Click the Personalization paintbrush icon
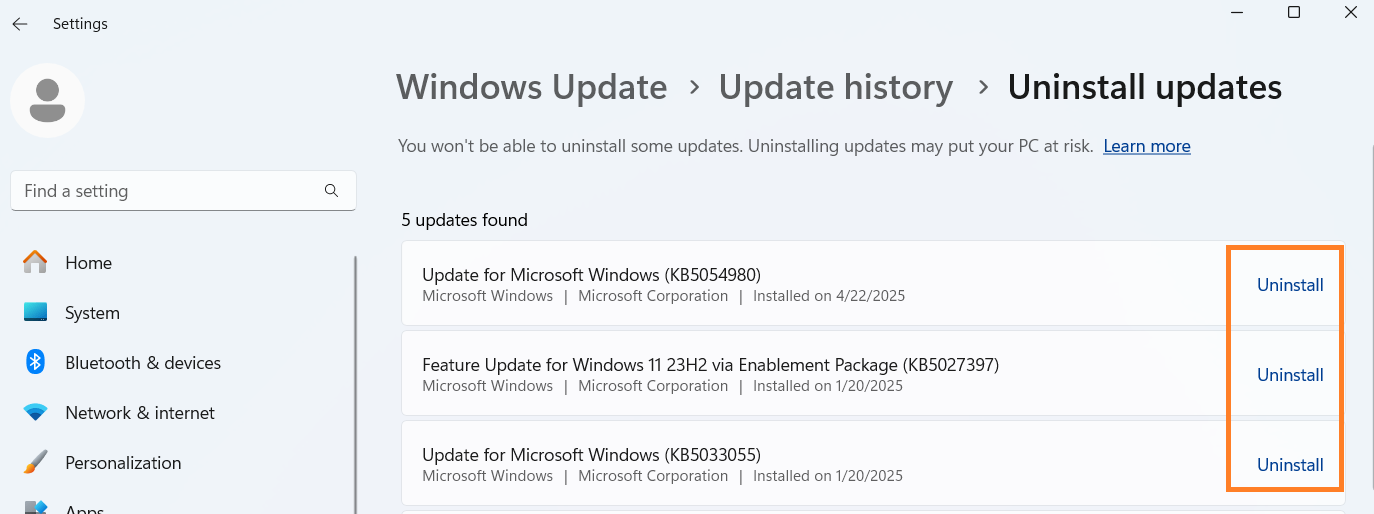 tap(35, 463)
